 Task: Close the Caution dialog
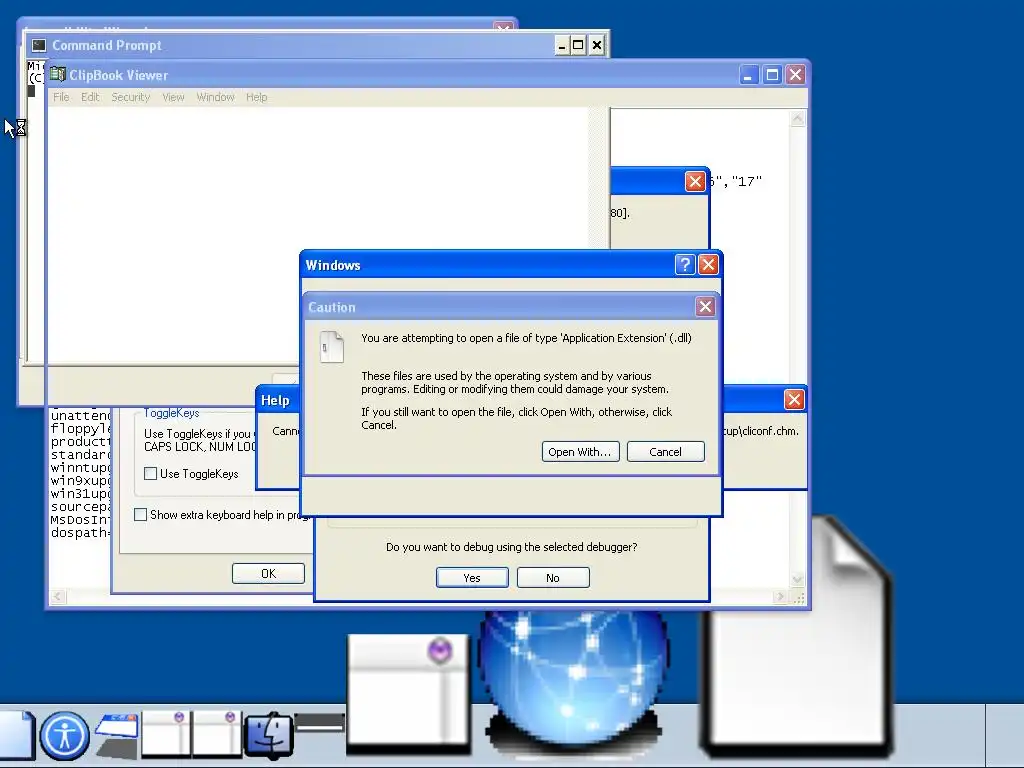[705, 306]
